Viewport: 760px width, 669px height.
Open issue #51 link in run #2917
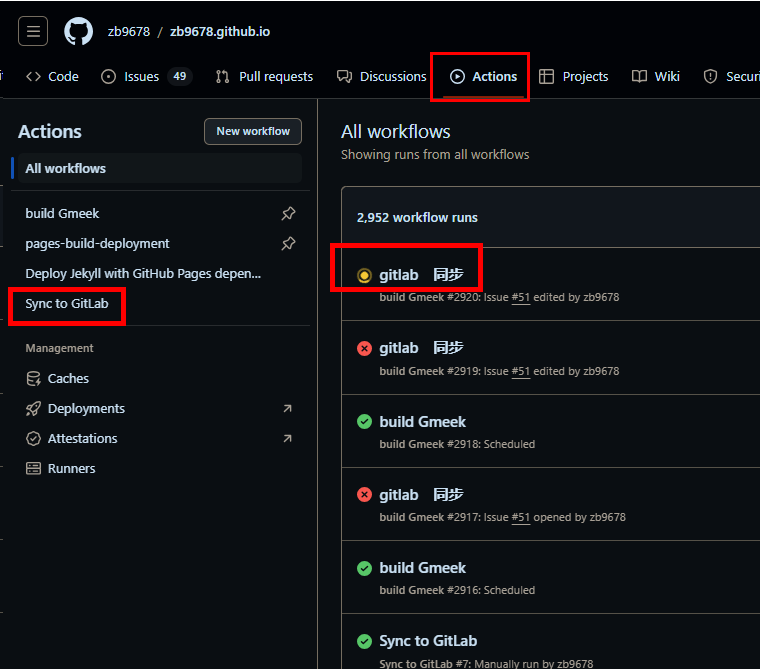pos(521,517)
